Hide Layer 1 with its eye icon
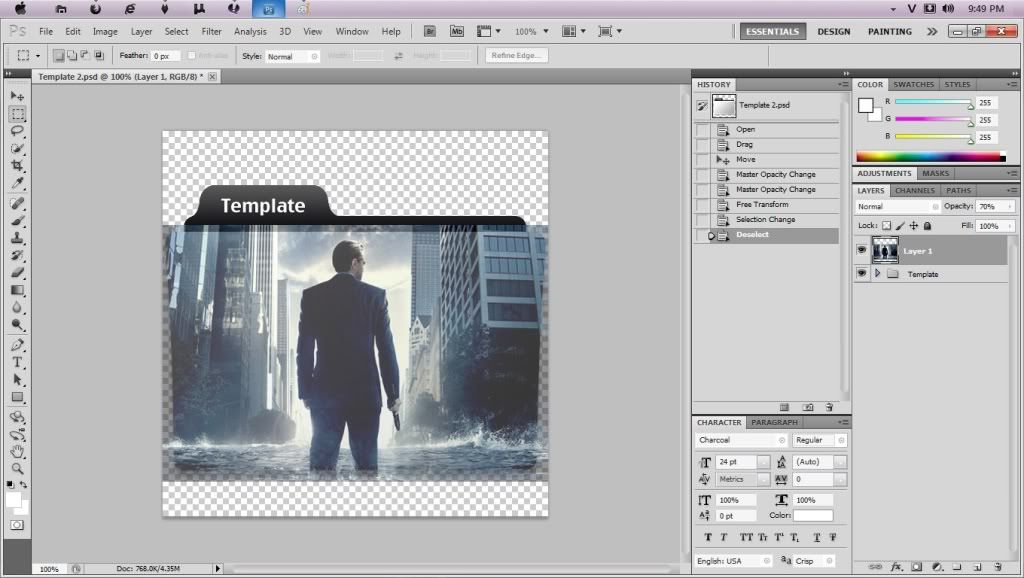This screenshot has width=1024, height=578. (x=861, y=251)
